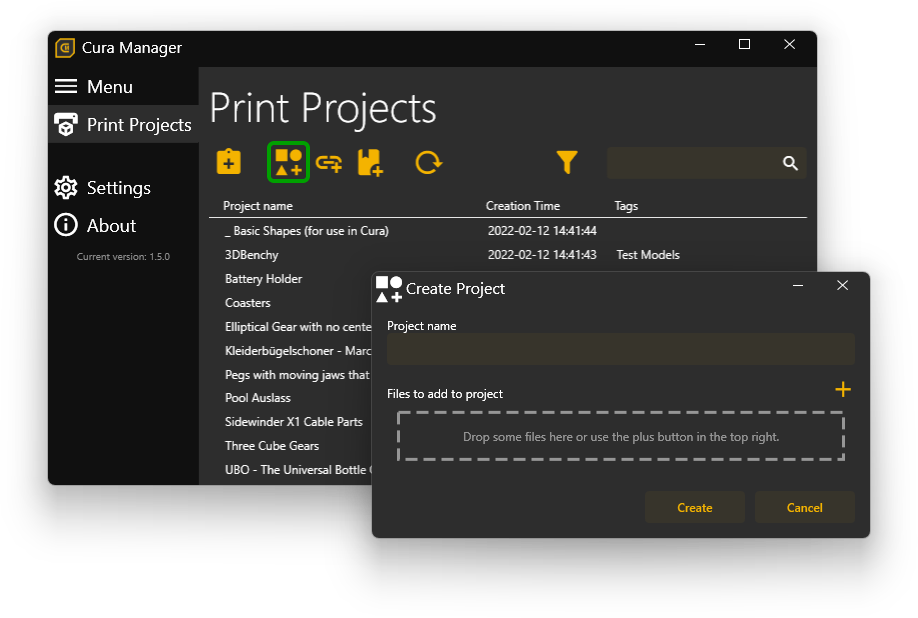Select Sidewinder X1 Cable Parts project
Viewport: 918px width, 618px height.
click(x=294, y=422)
